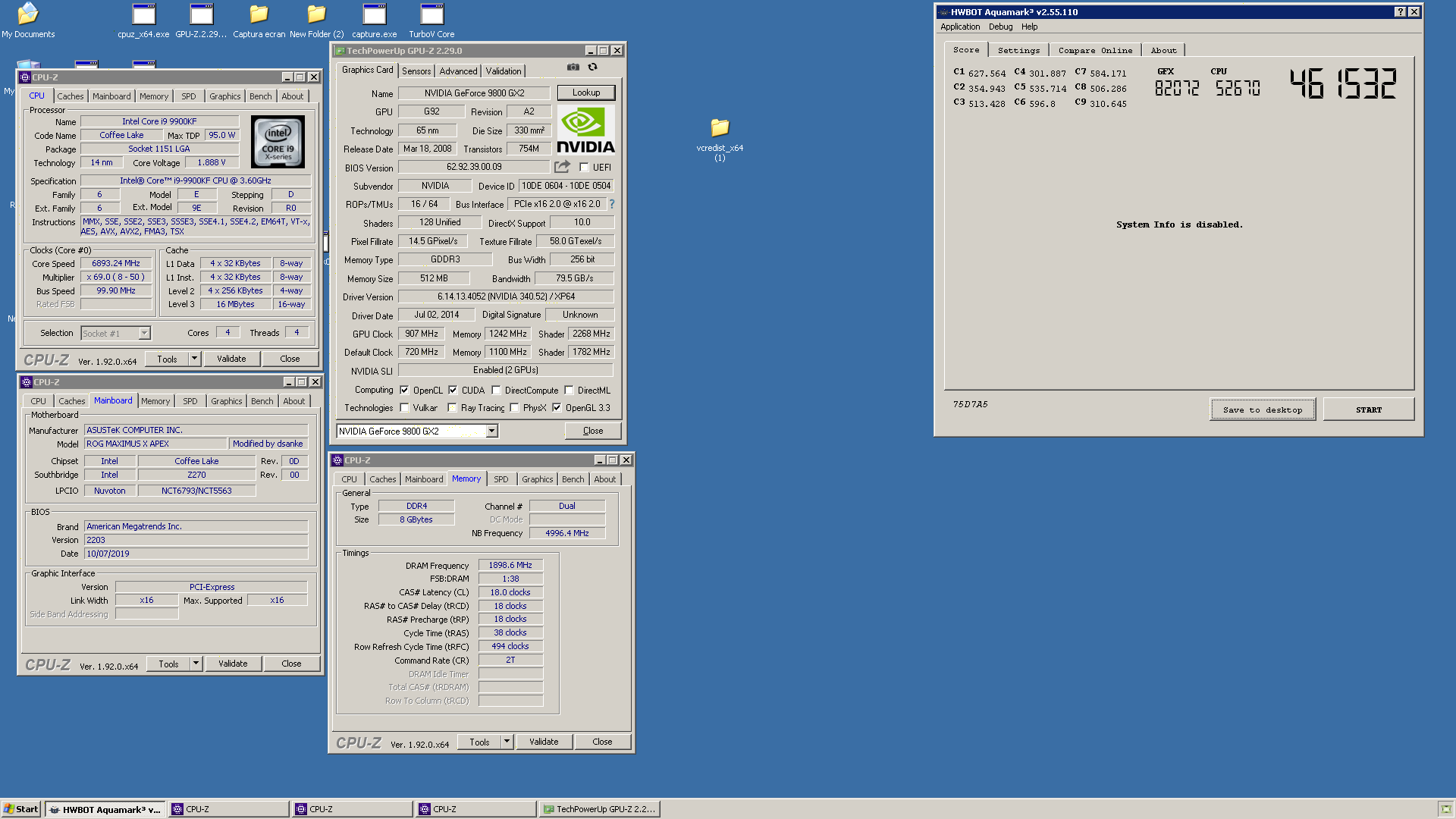Screen dimensions: 1456x819
Task: Open the Caches tab in CPU-Z CPU window
Action: point(71,96)
